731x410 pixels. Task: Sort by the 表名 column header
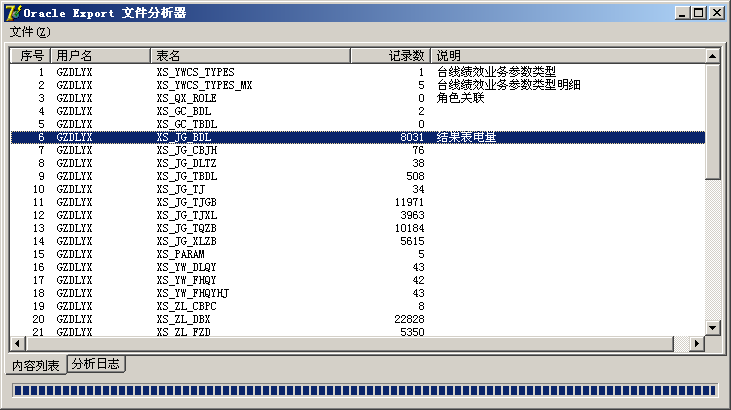[x=250, y=56]
